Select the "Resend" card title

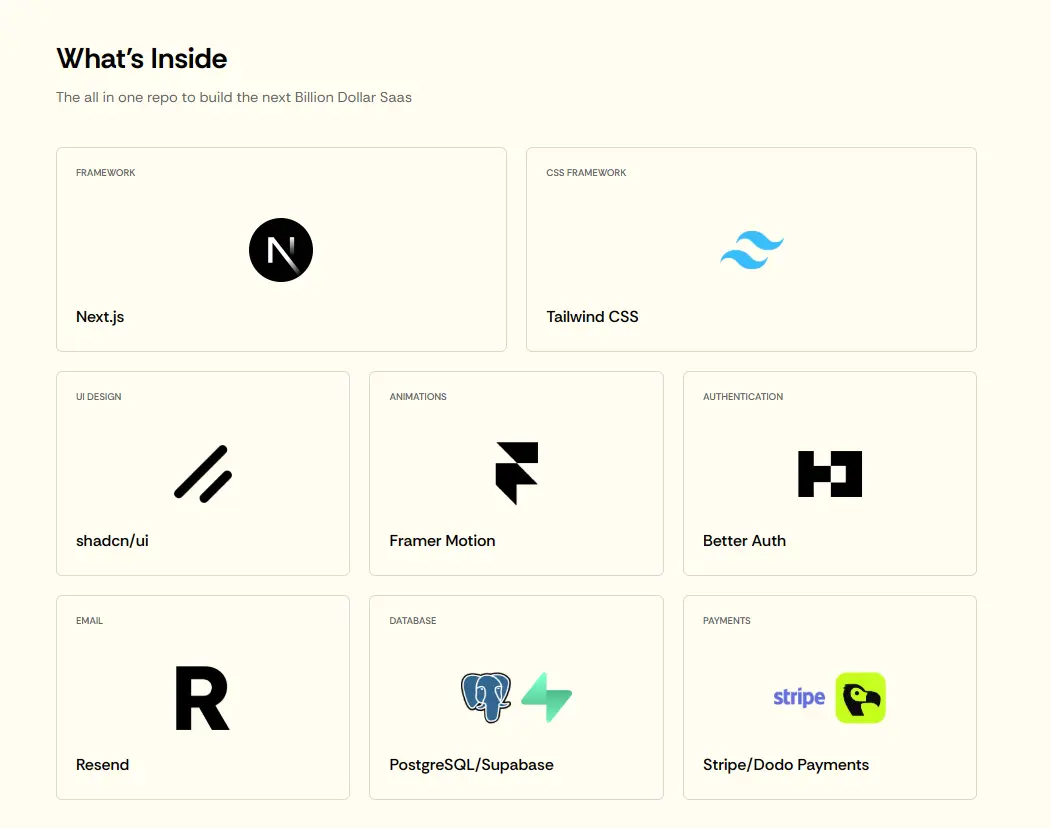pos(103,764)
